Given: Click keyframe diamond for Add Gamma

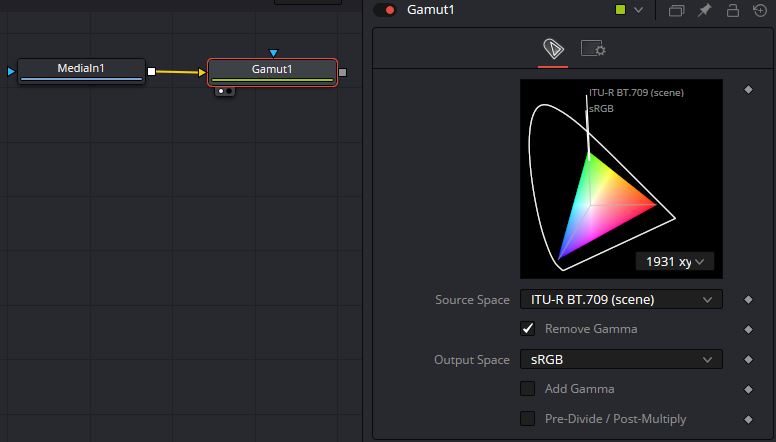Looking at the screenshot, I should [748, 390].
